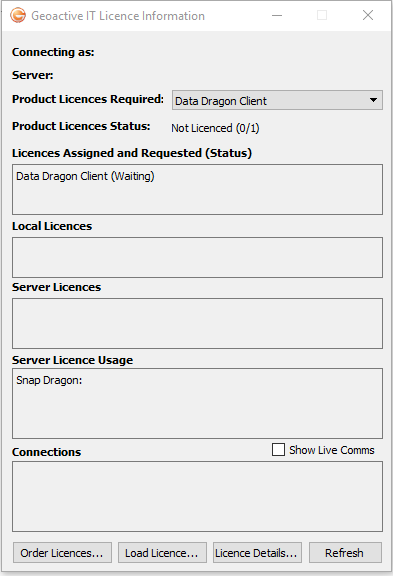393x576 pixels.
Task: Open Licence Details... dialog
Action: (257, 552)
